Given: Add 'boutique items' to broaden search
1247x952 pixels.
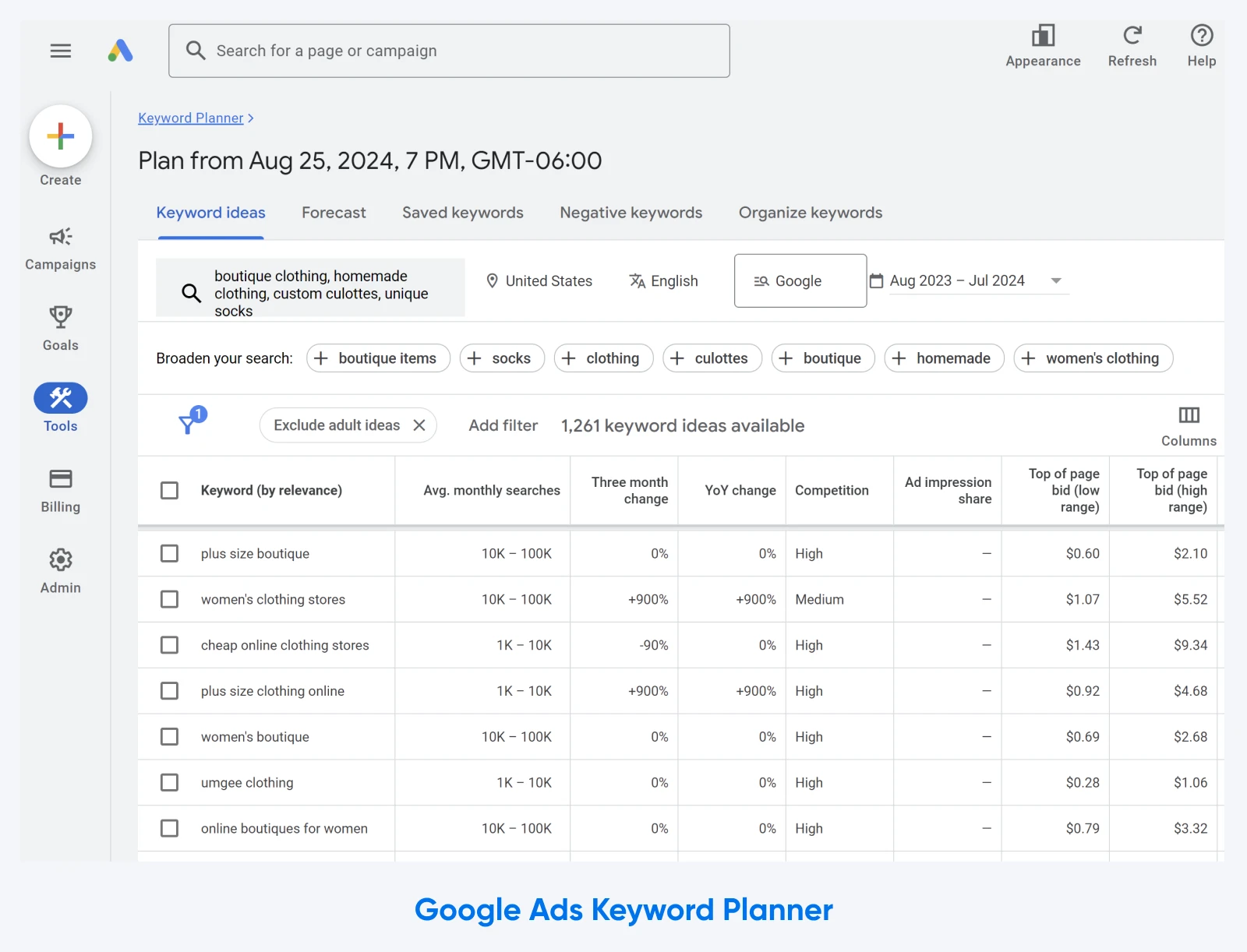Looking at the screenshot, I should tap(378, 358).
